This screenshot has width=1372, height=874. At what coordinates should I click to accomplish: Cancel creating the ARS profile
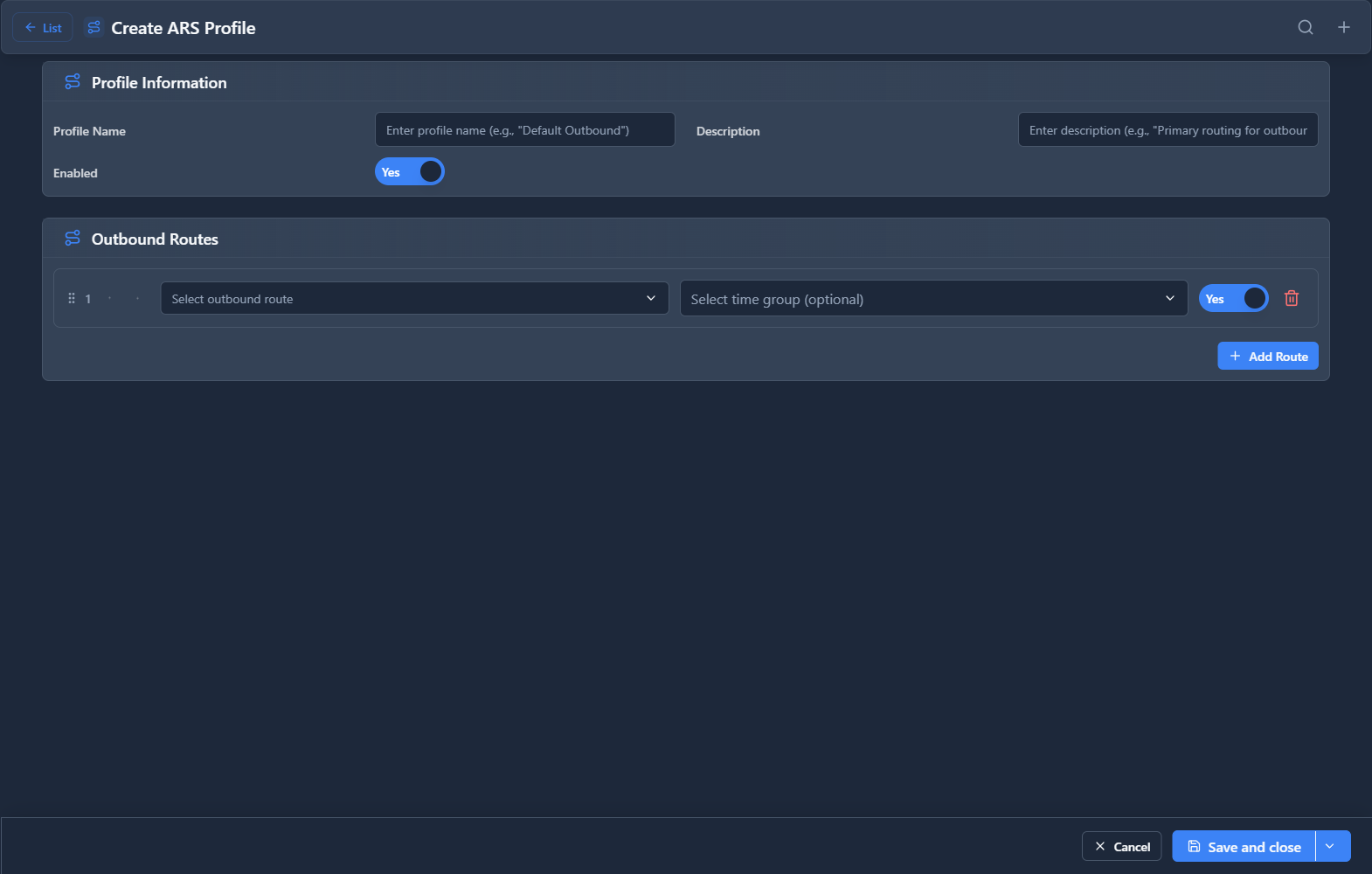1121,846
